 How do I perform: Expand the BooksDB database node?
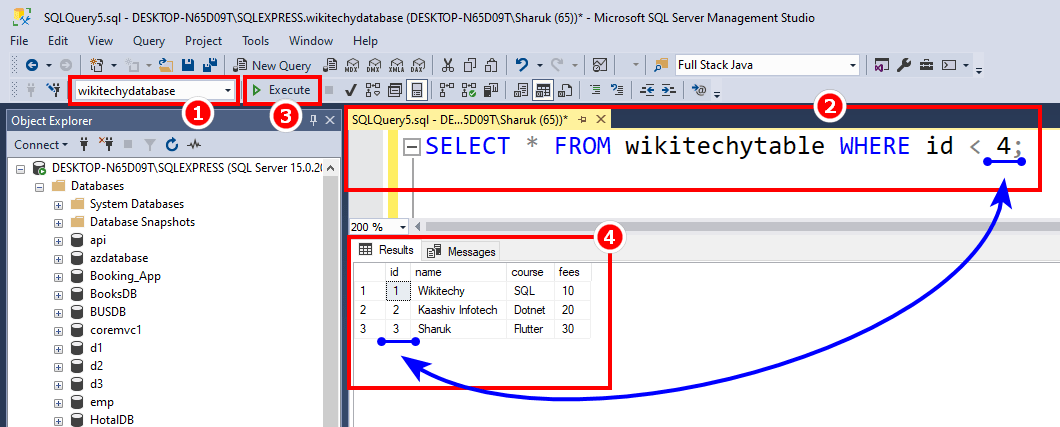tap(58, 295)
